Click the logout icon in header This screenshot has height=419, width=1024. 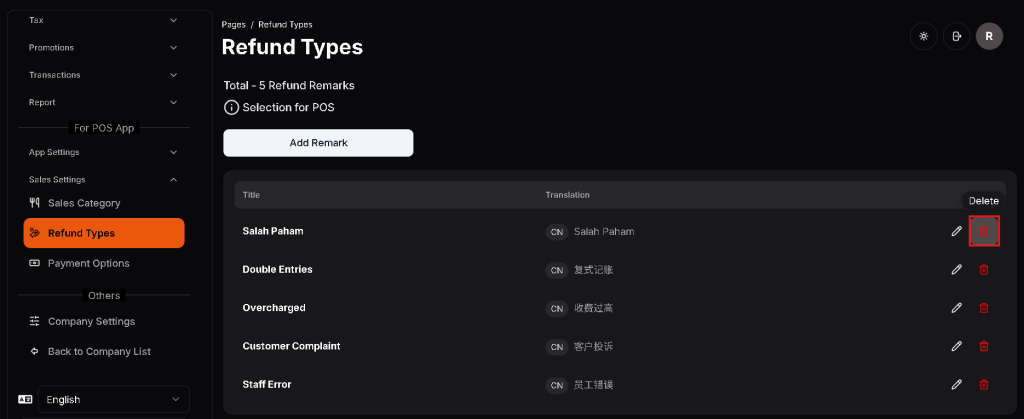[957, 36]
